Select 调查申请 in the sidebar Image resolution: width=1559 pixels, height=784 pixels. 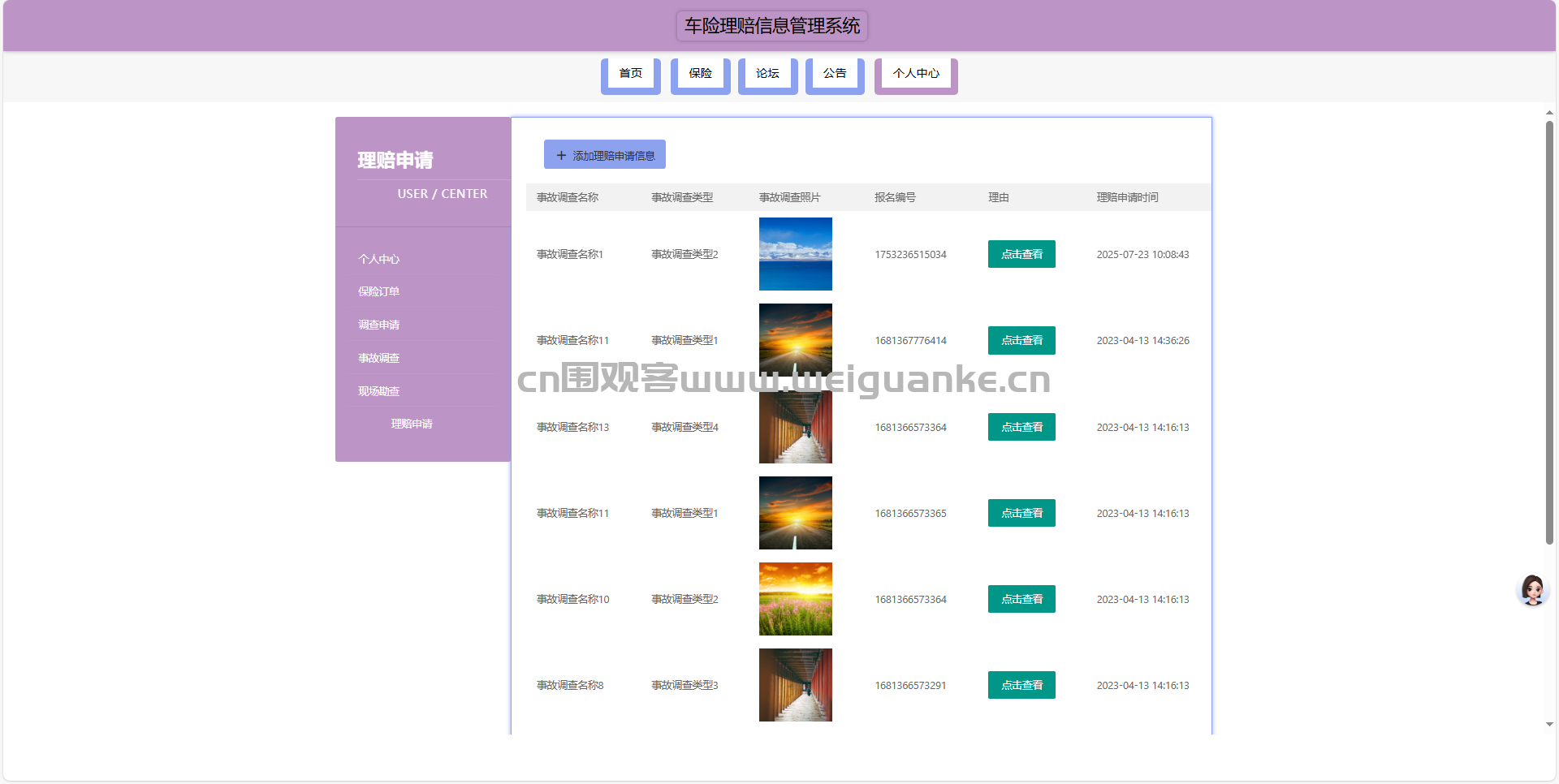coord(379,325)
